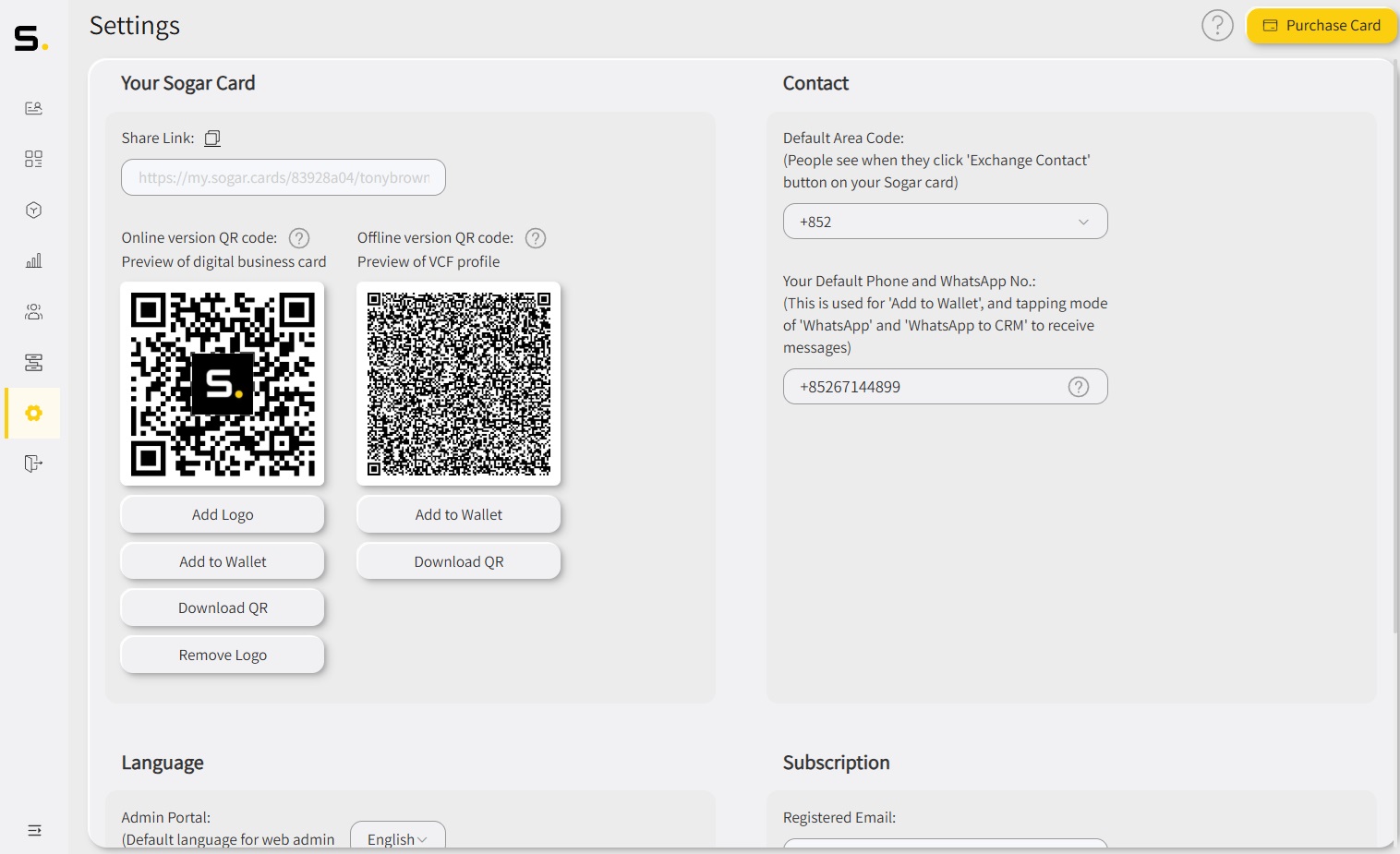Click the online version QR code image

tap(223, 384)
